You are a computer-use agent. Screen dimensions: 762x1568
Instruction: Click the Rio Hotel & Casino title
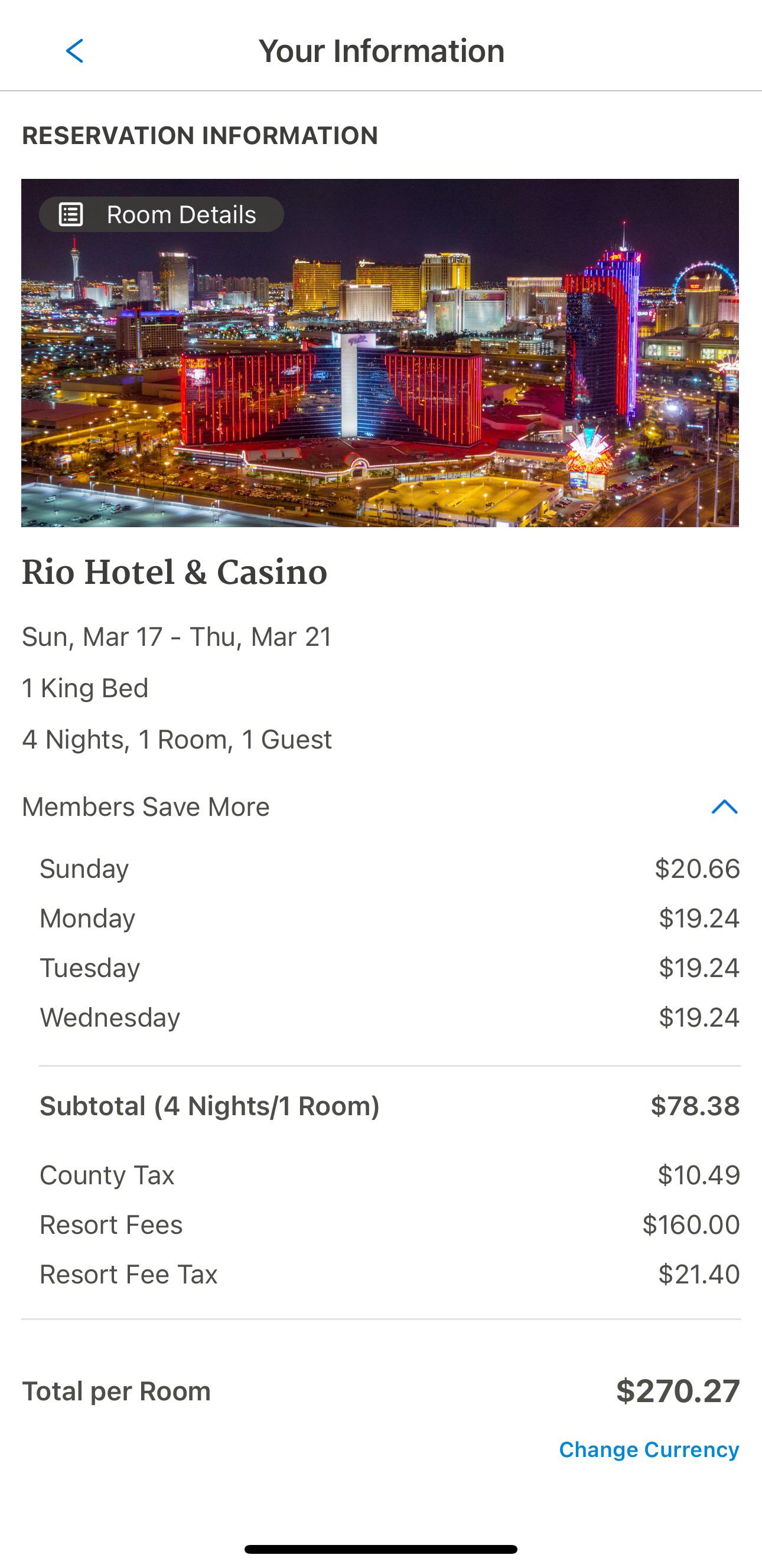click(175, 572)
